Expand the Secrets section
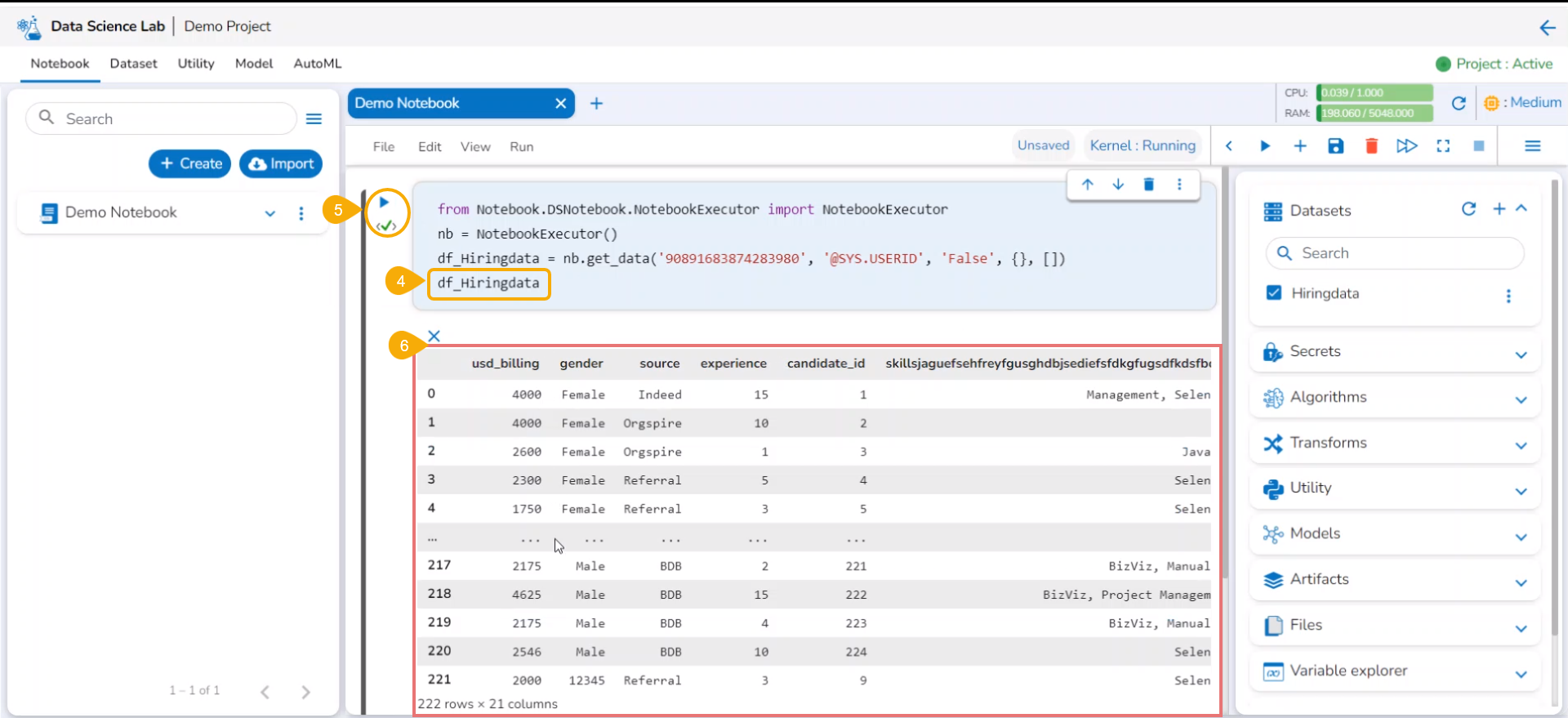Image resolution: width=1568 pixels, height=718 pixels. pos(1521,355)
